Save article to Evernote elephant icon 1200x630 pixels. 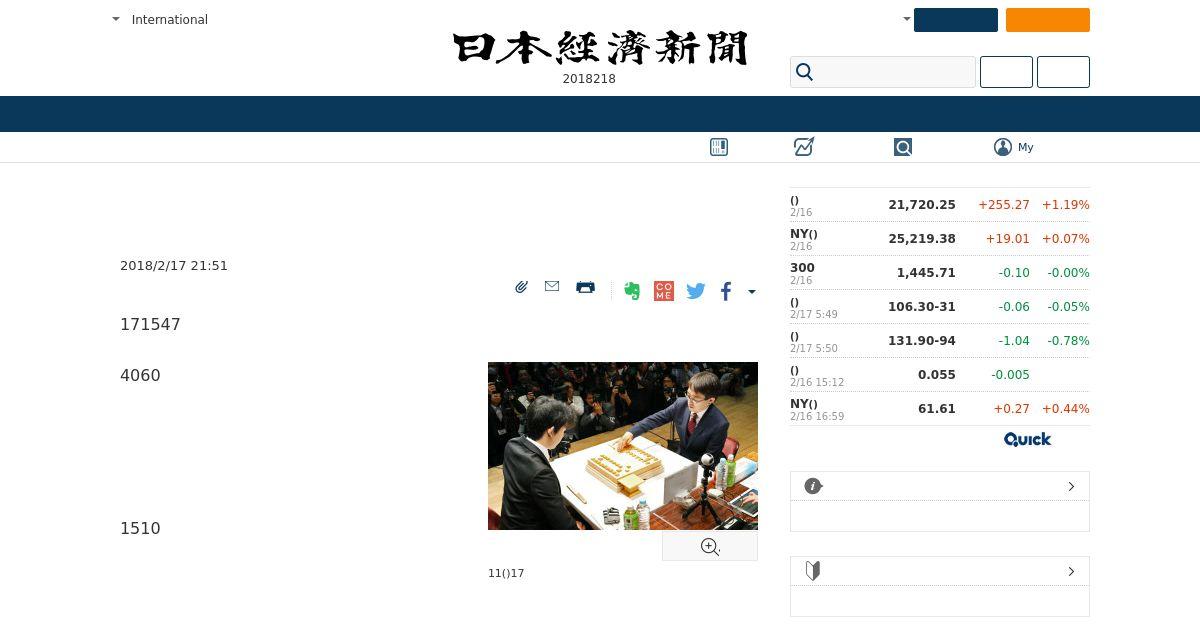[x=632, y=291]
